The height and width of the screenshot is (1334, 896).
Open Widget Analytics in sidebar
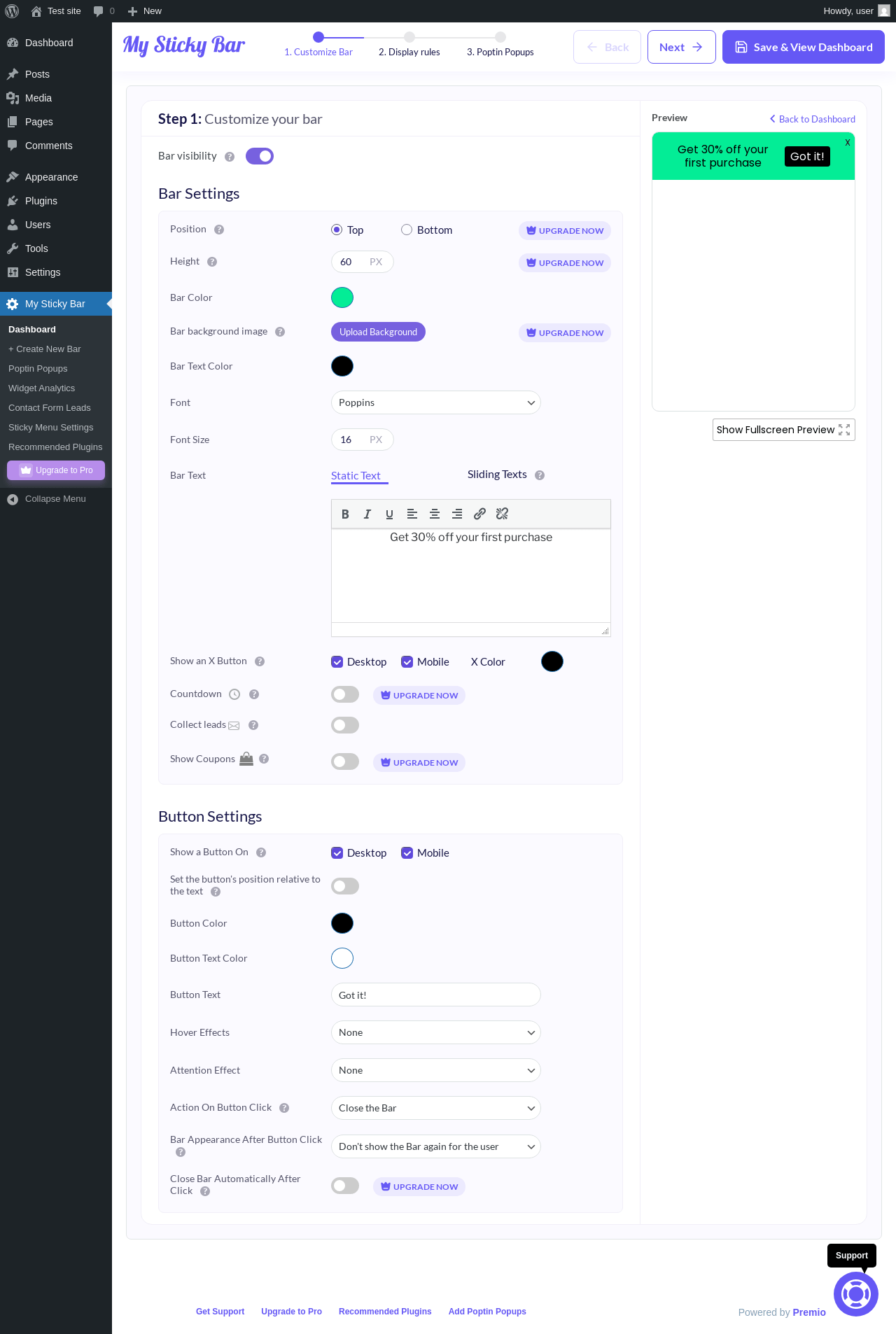(41, 388)
